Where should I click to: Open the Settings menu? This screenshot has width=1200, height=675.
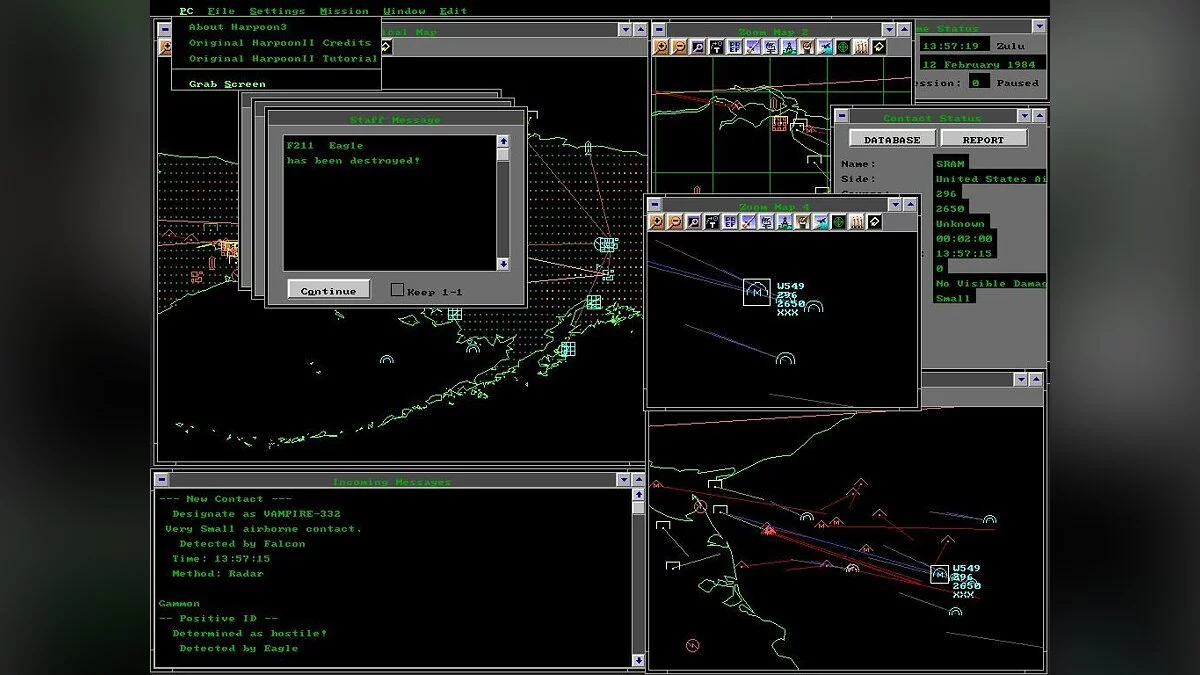(x=277, y=11)
